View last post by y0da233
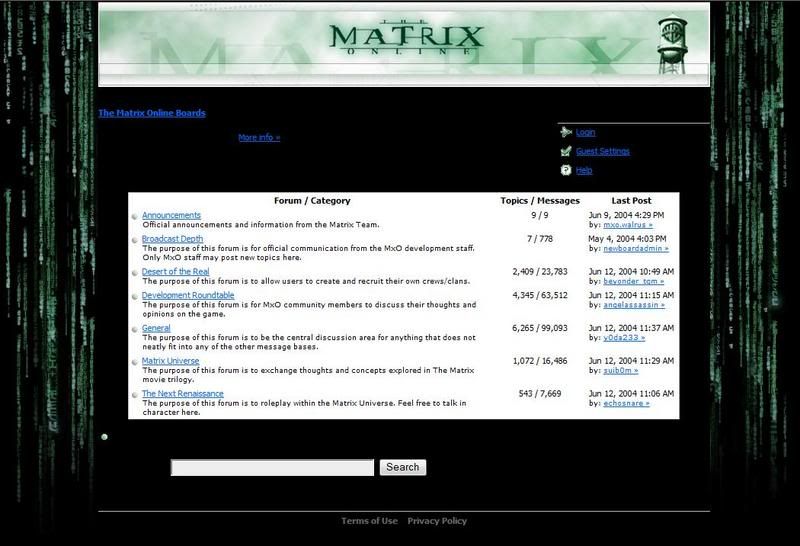Screen dimensions: 800x546 (x=624, y=338)
